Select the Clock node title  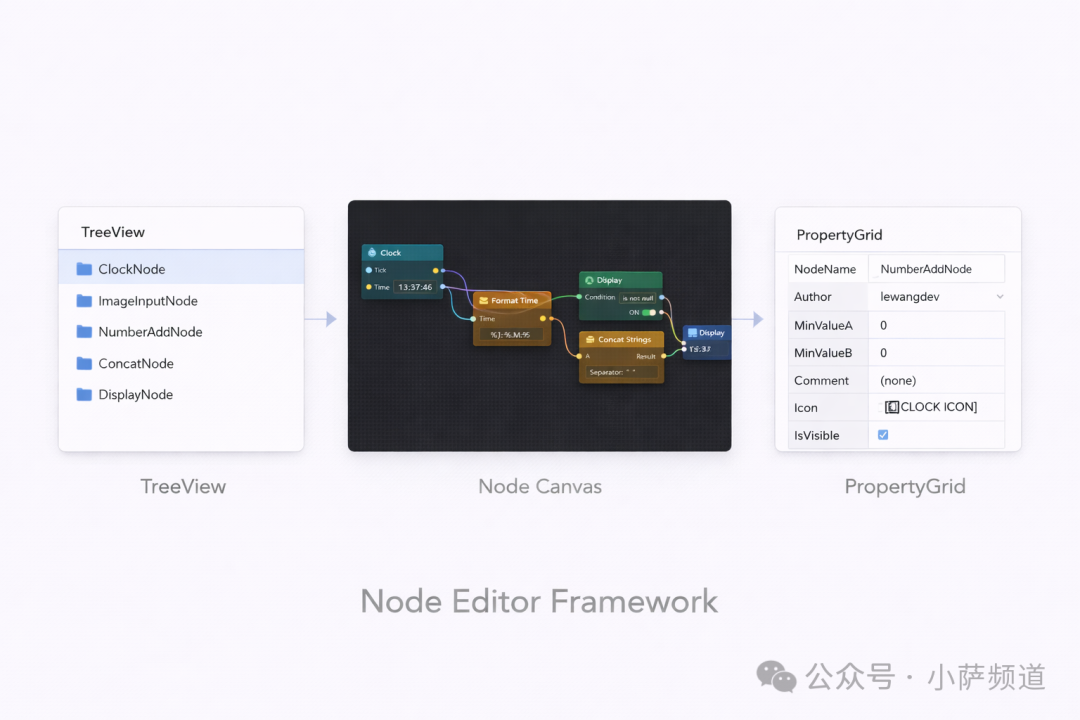click(391, 253)
